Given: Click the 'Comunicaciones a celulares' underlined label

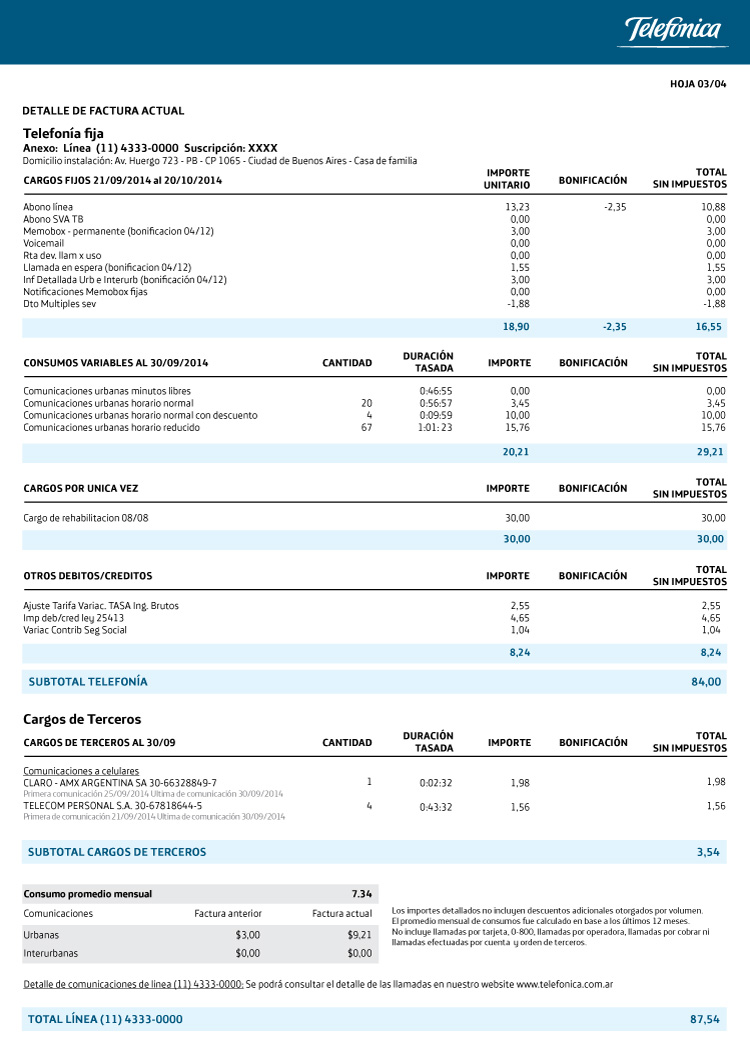Looking at the screenshot, I should [81, 771].
